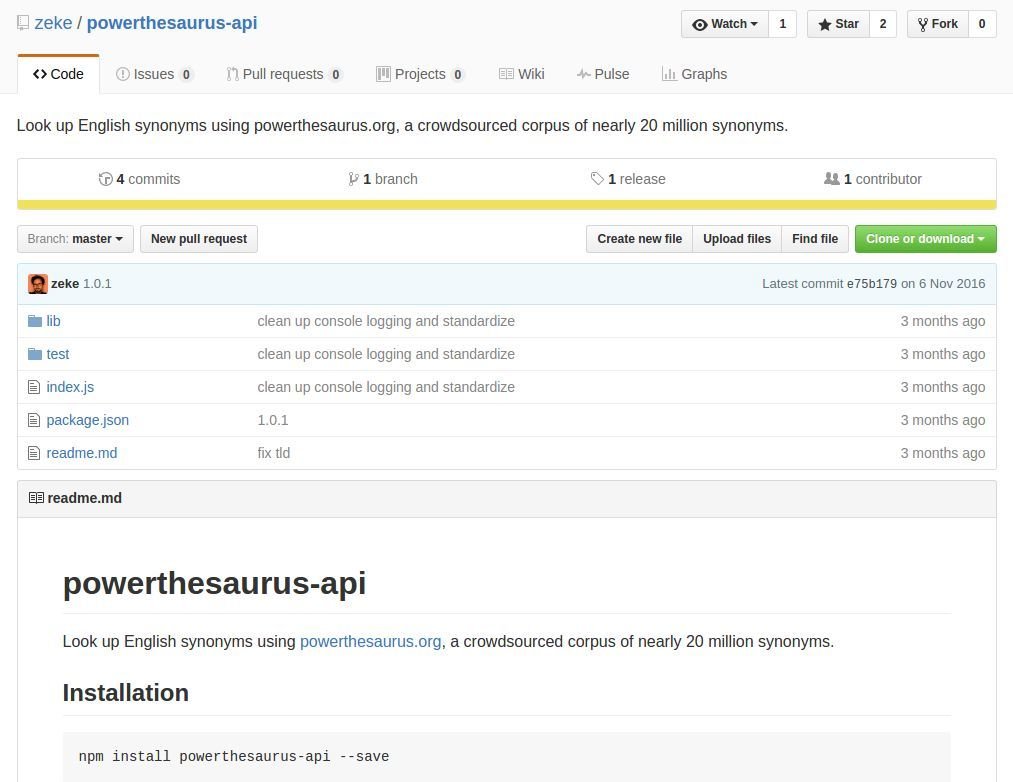View the stargazers count of 2
This screenshot has width=1013, height=782.
click(882, 24)
